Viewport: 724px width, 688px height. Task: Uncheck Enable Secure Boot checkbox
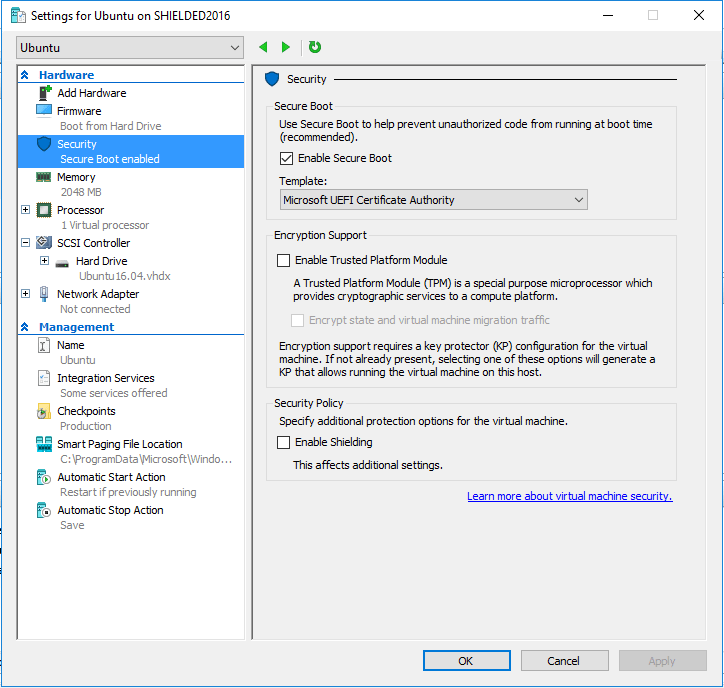pyautogui.click(x=286, y=158)
